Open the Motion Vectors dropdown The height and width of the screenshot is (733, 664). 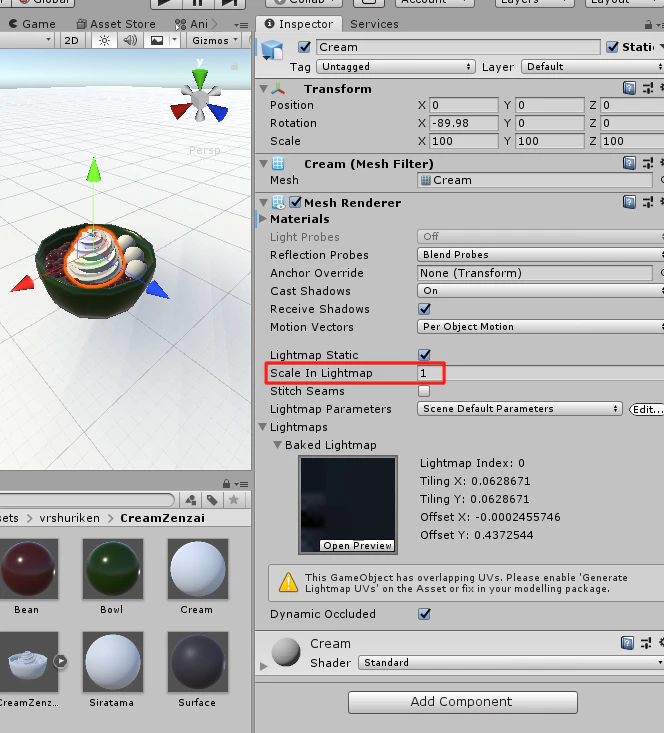tap(541, 327)
